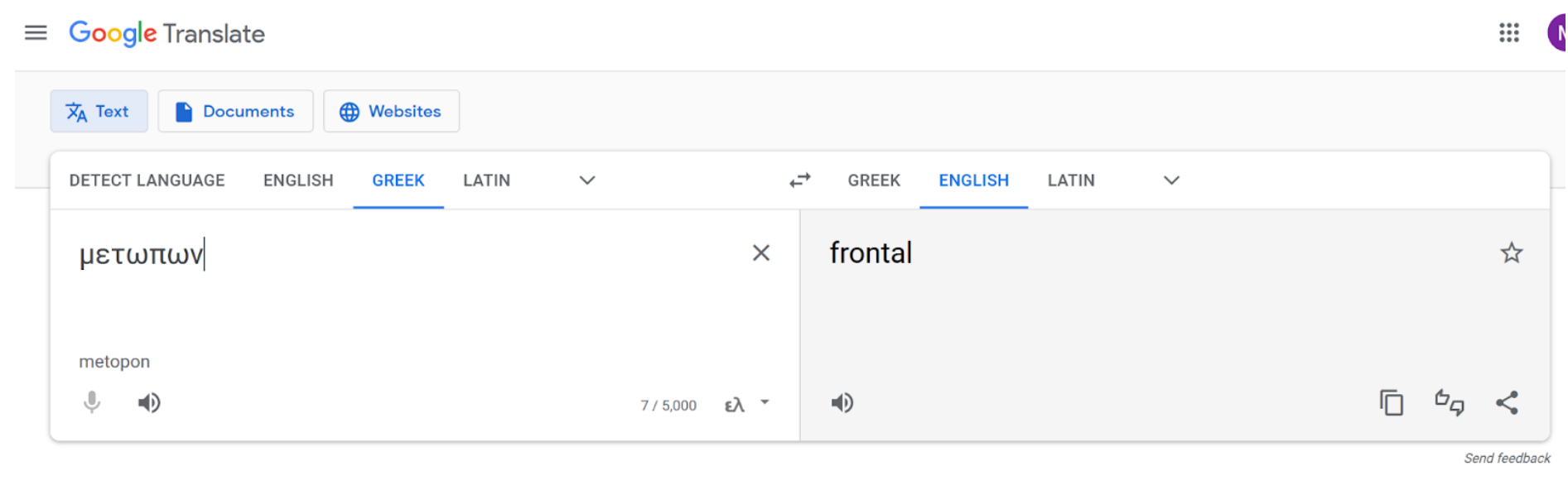Open the Greek input tools dropdown arrow
The image size is (1568, 490).
click(765, 403)
